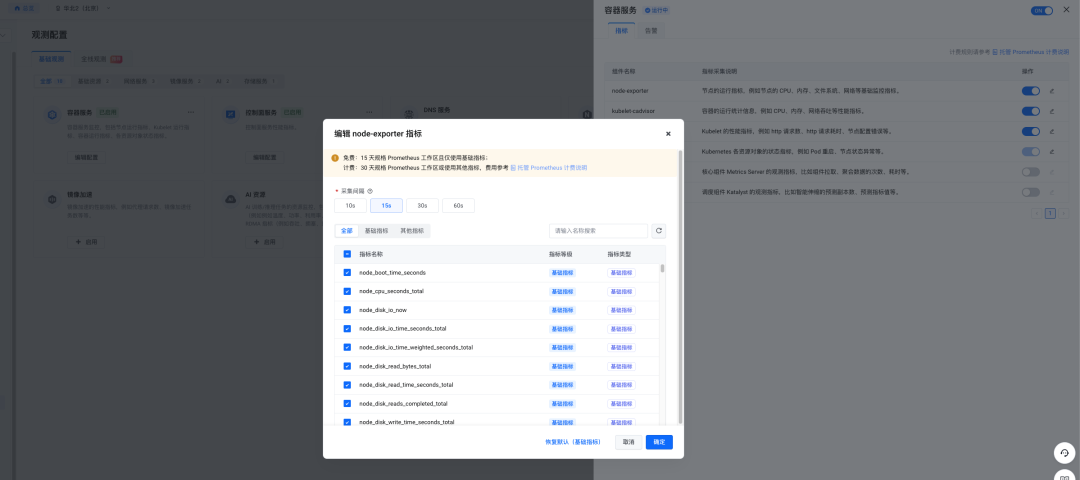This screenshot has width=1080, height=480.
Task: Click the 容器服务 card hexagon icon
Action: click(52, 114)
